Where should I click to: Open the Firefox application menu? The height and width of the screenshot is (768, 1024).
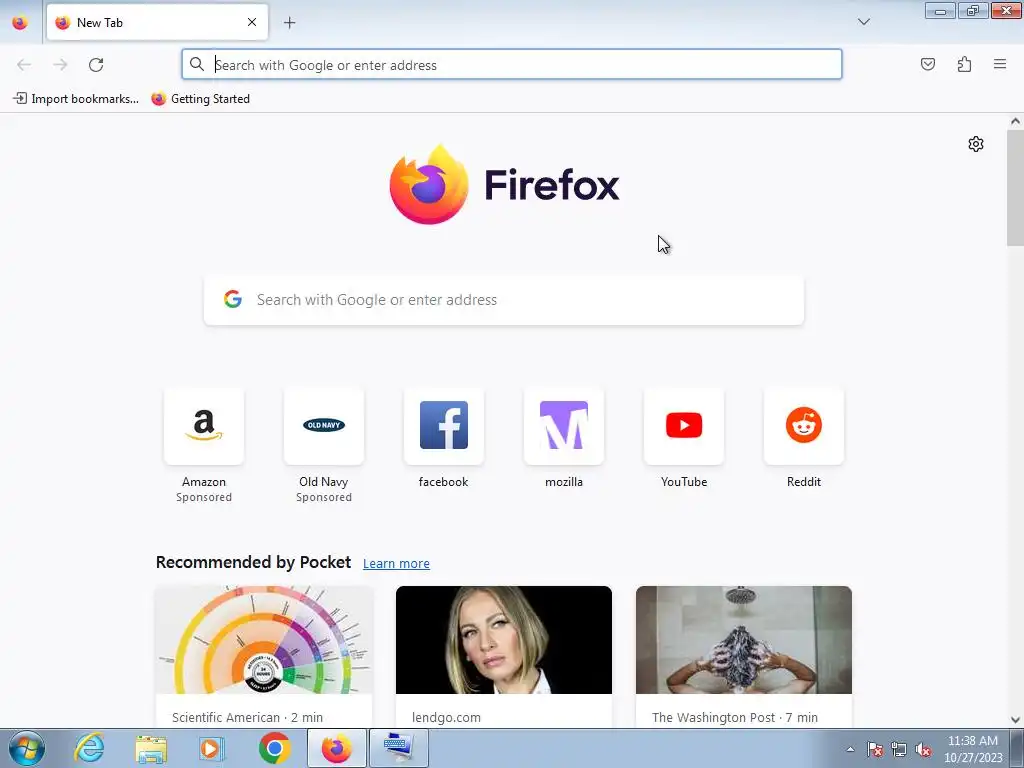click(1000, 64)
